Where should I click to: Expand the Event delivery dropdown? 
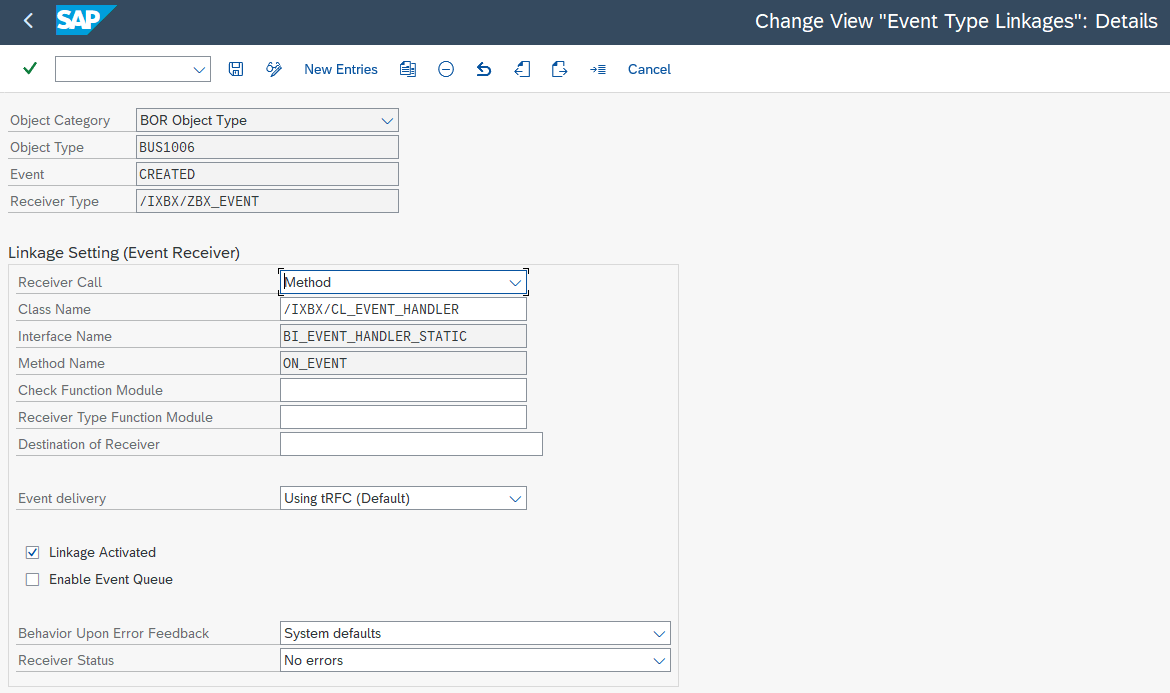pyautogui.click(x=515, y=498)
